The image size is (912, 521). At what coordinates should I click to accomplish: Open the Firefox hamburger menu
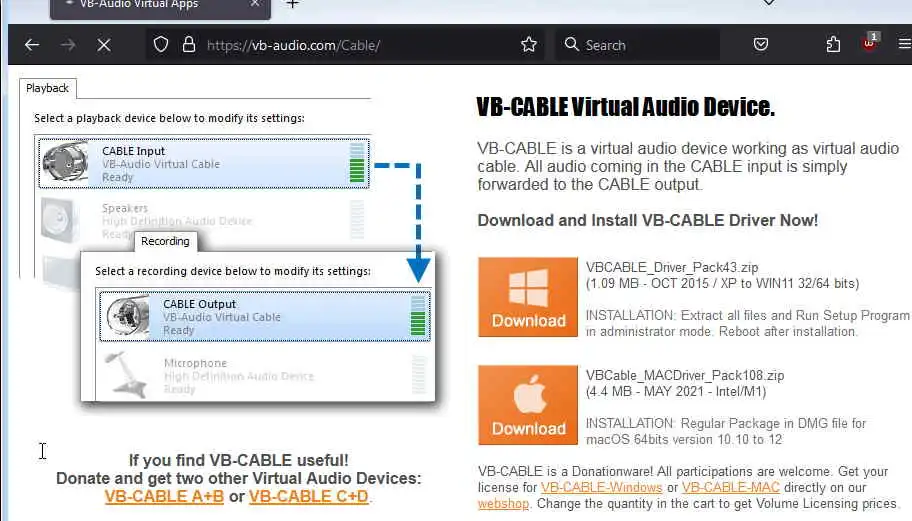pyautogui.click(x=904, y=44)
